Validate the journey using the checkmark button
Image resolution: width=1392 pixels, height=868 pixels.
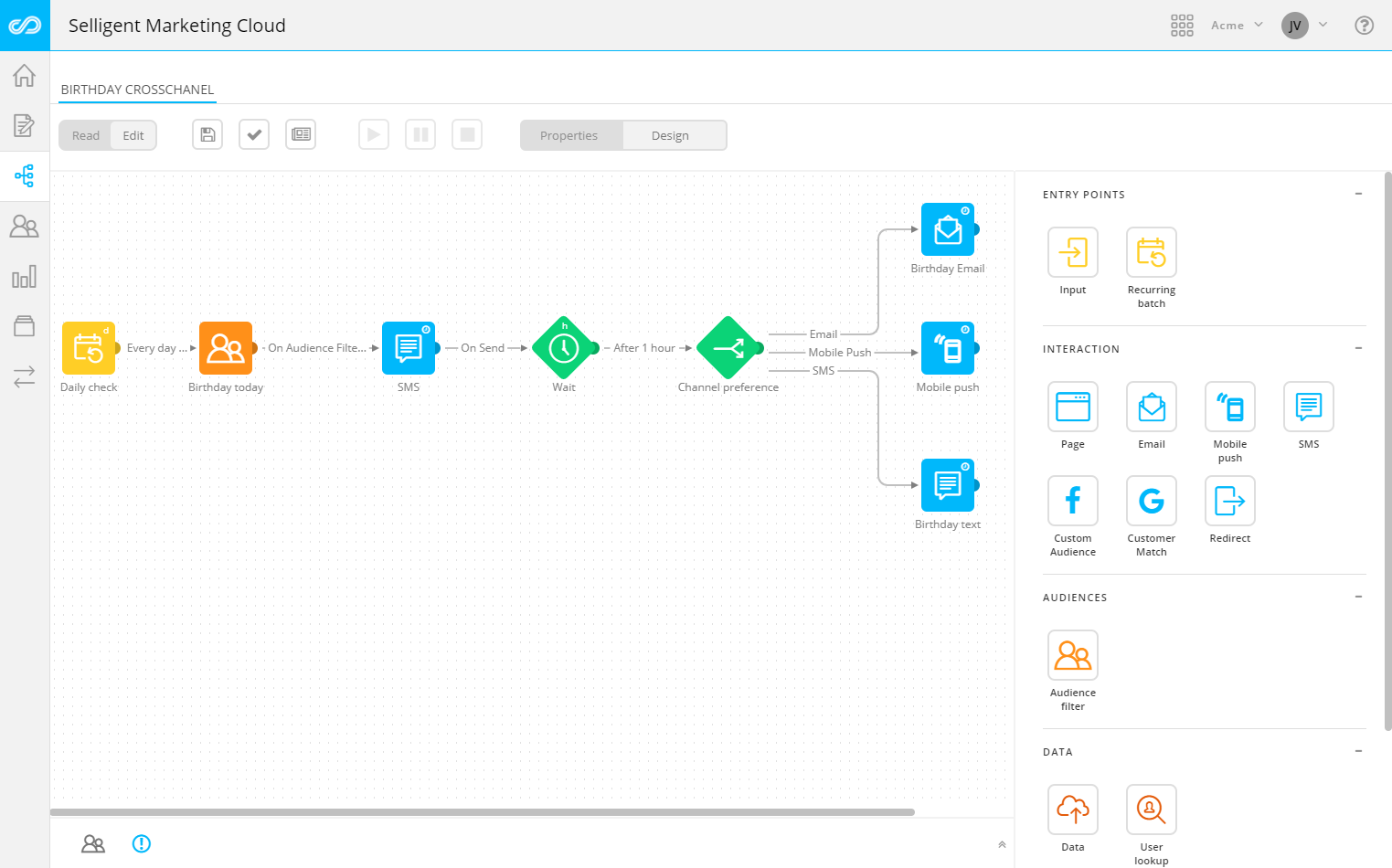(253, 134)
